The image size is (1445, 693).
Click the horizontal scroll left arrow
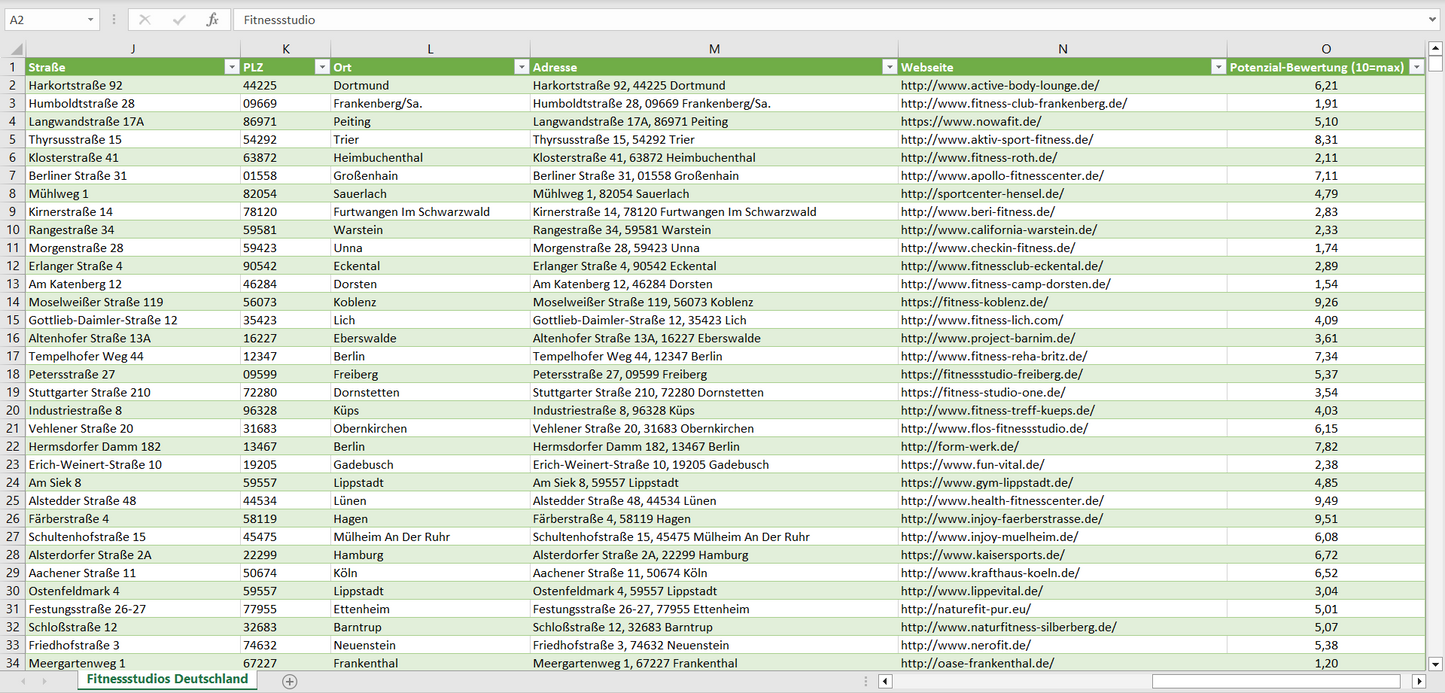[885, 681]
